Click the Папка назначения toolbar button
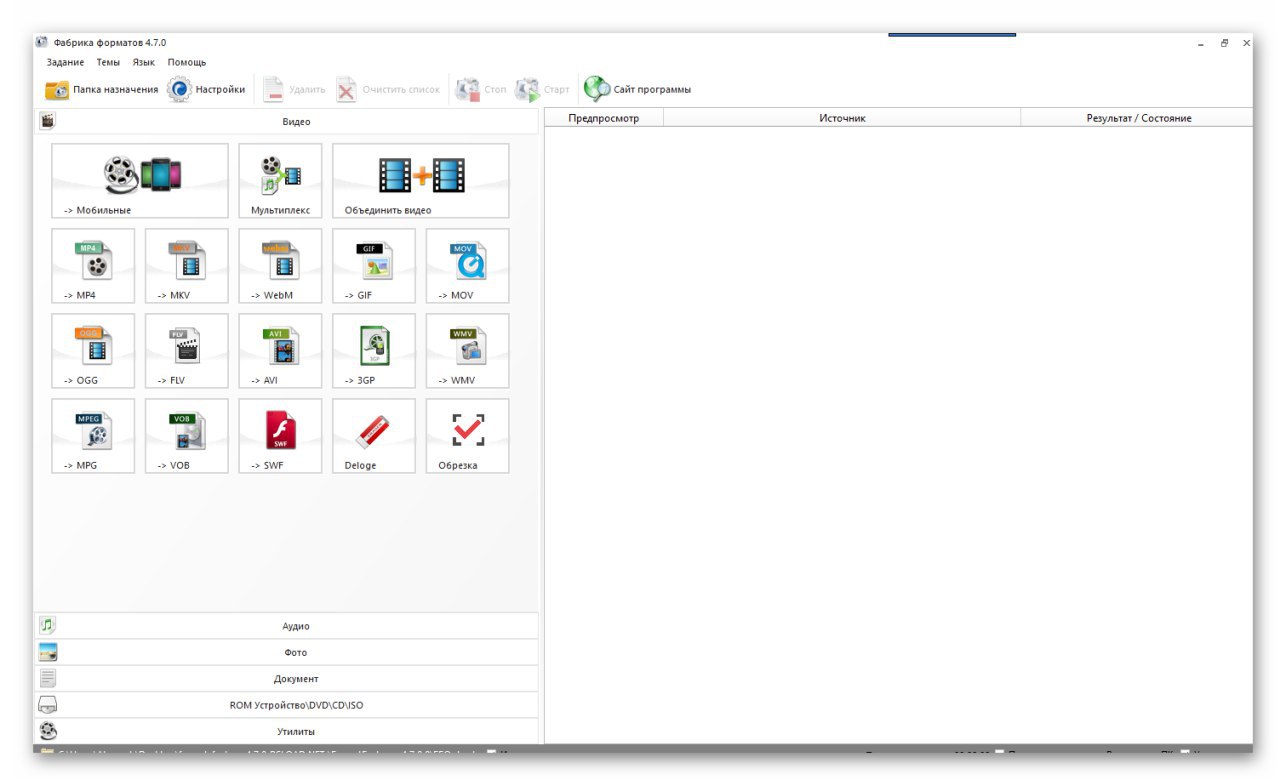This screenshot has height=780, width=1280. pos(101,90)
